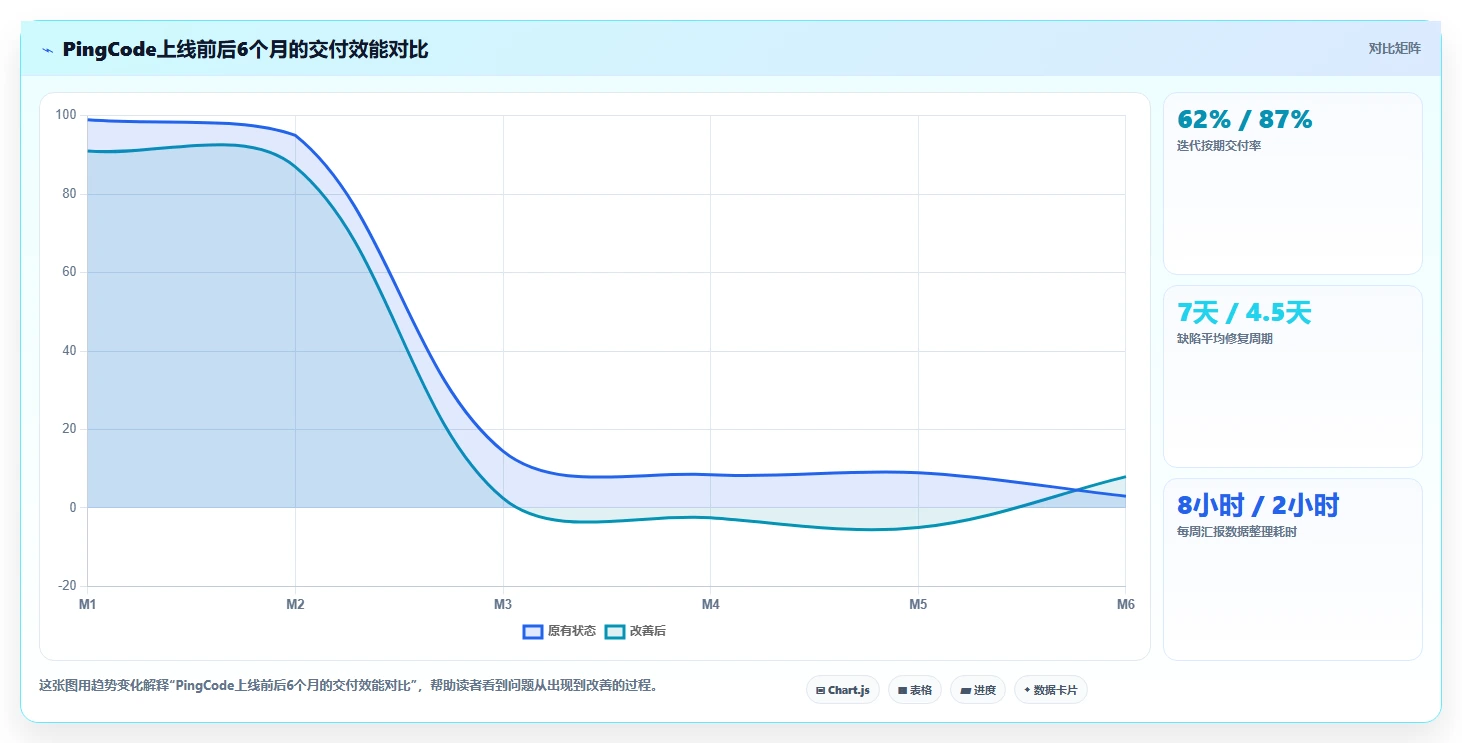Click the 数据卡片 sparkle icon
This screenshot has height=743, width=1462.
[1027, 690]
